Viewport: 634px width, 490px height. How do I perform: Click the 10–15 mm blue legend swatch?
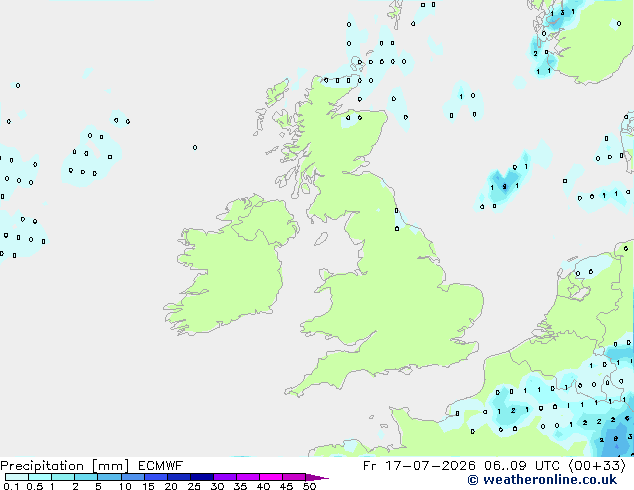click(x=132, y=477)
